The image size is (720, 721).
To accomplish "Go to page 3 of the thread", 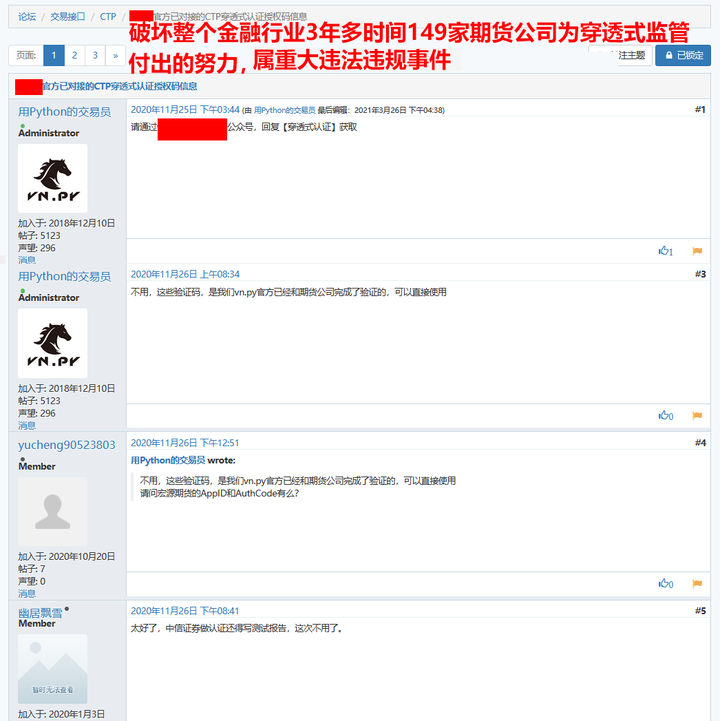I will [x=95, y=55].
